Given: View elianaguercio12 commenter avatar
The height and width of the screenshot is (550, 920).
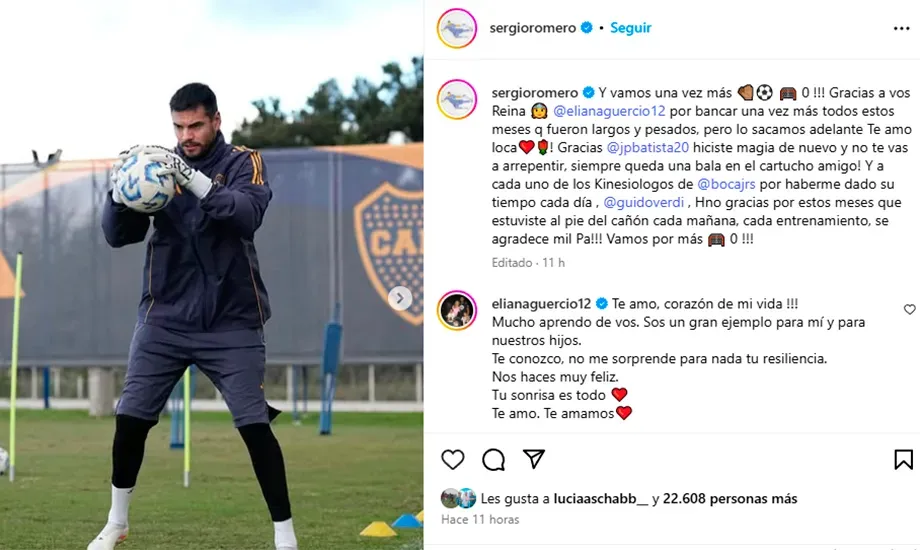Looking at the screenshot, I should pos(456,311).
